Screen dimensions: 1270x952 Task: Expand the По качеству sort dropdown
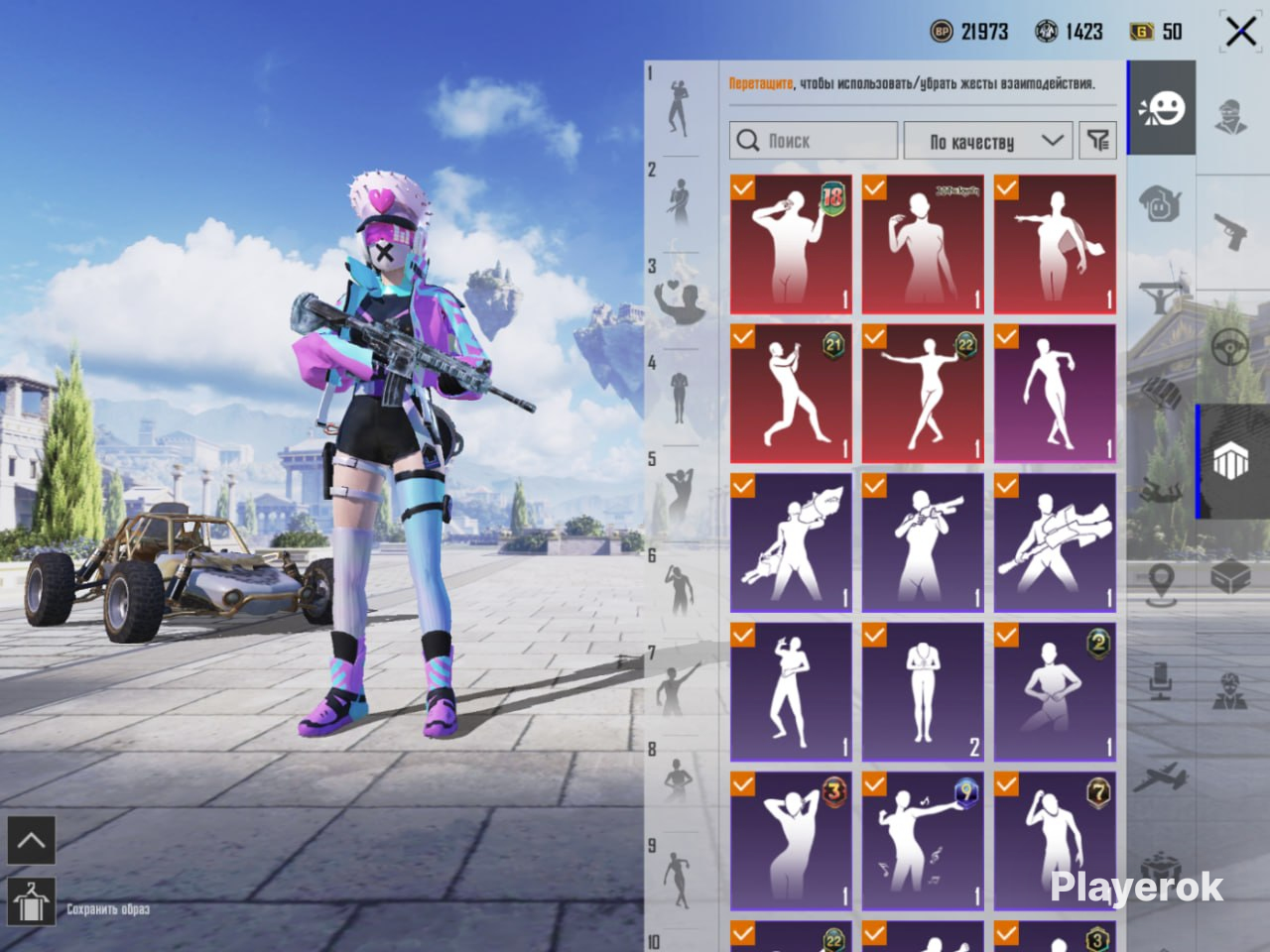click(988, 141)
